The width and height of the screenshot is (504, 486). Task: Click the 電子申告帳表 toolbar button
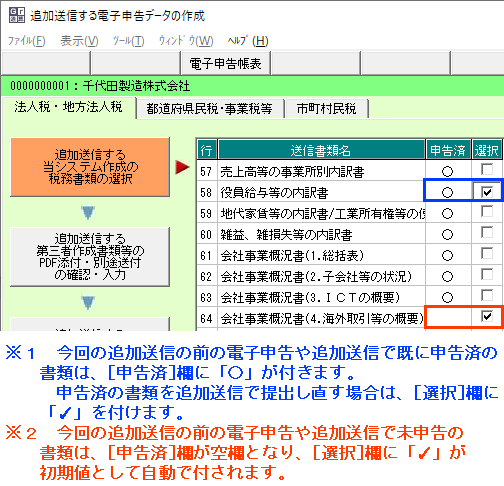coord(225,63)
